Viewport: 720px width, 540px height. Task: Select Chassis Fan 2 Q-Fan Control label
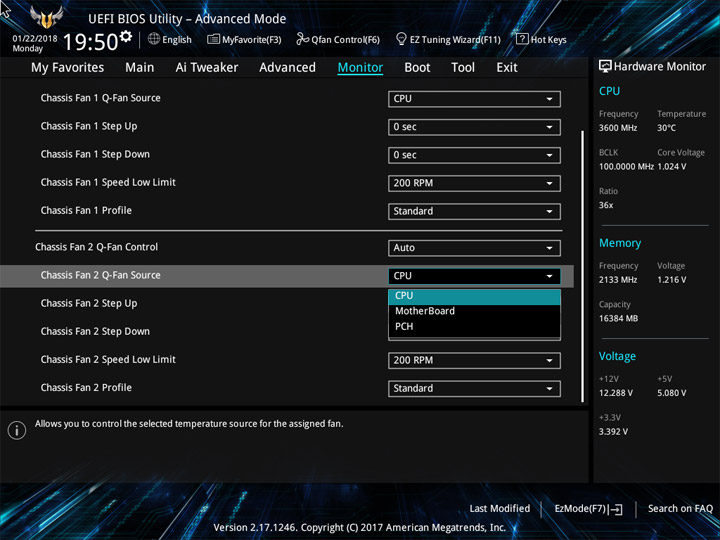(96, 247)
